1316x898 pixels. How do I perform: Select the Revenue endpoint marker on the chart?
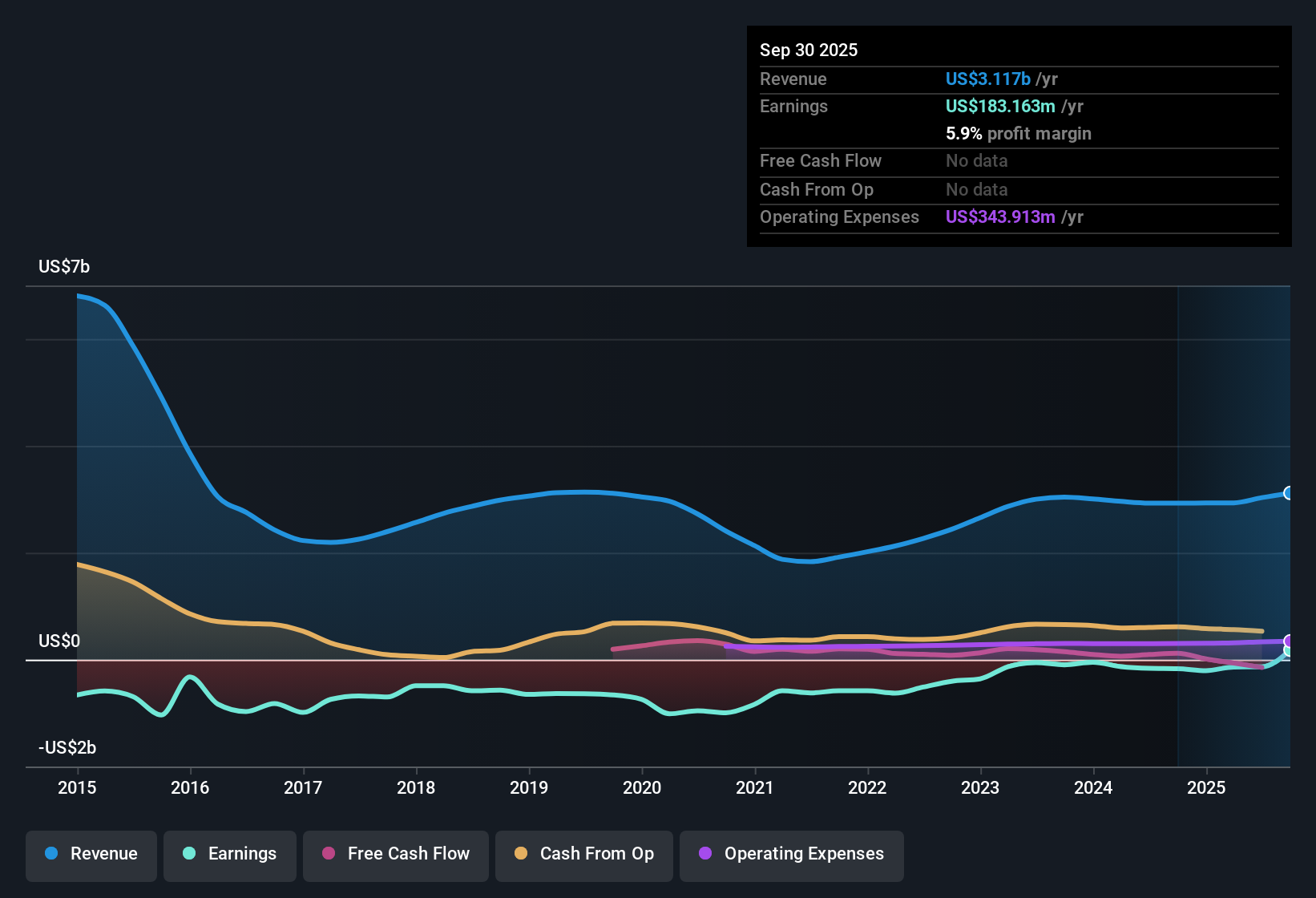pos(1289,492)
